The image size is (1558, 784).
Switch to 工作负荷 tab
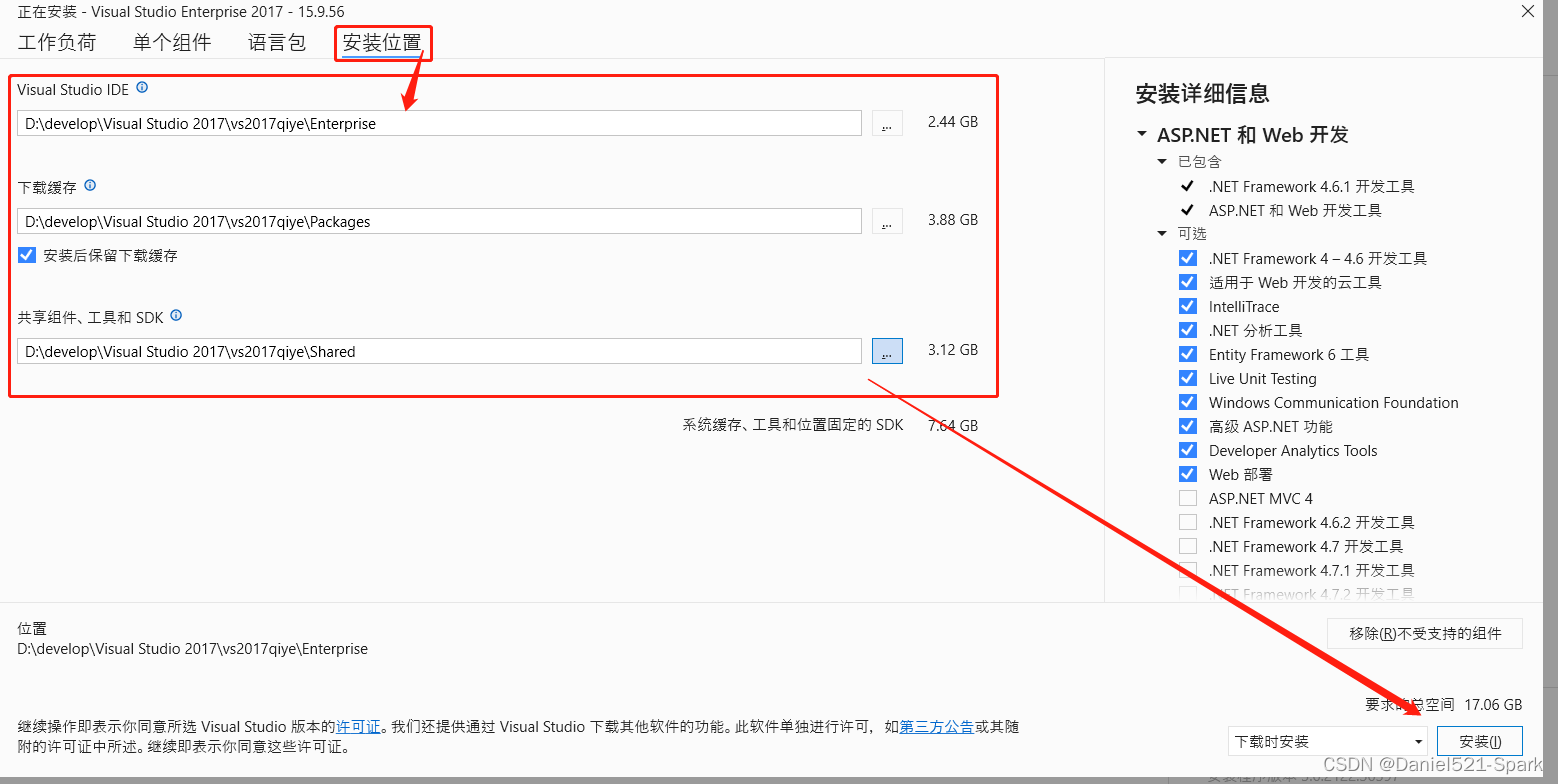[57, 42]
